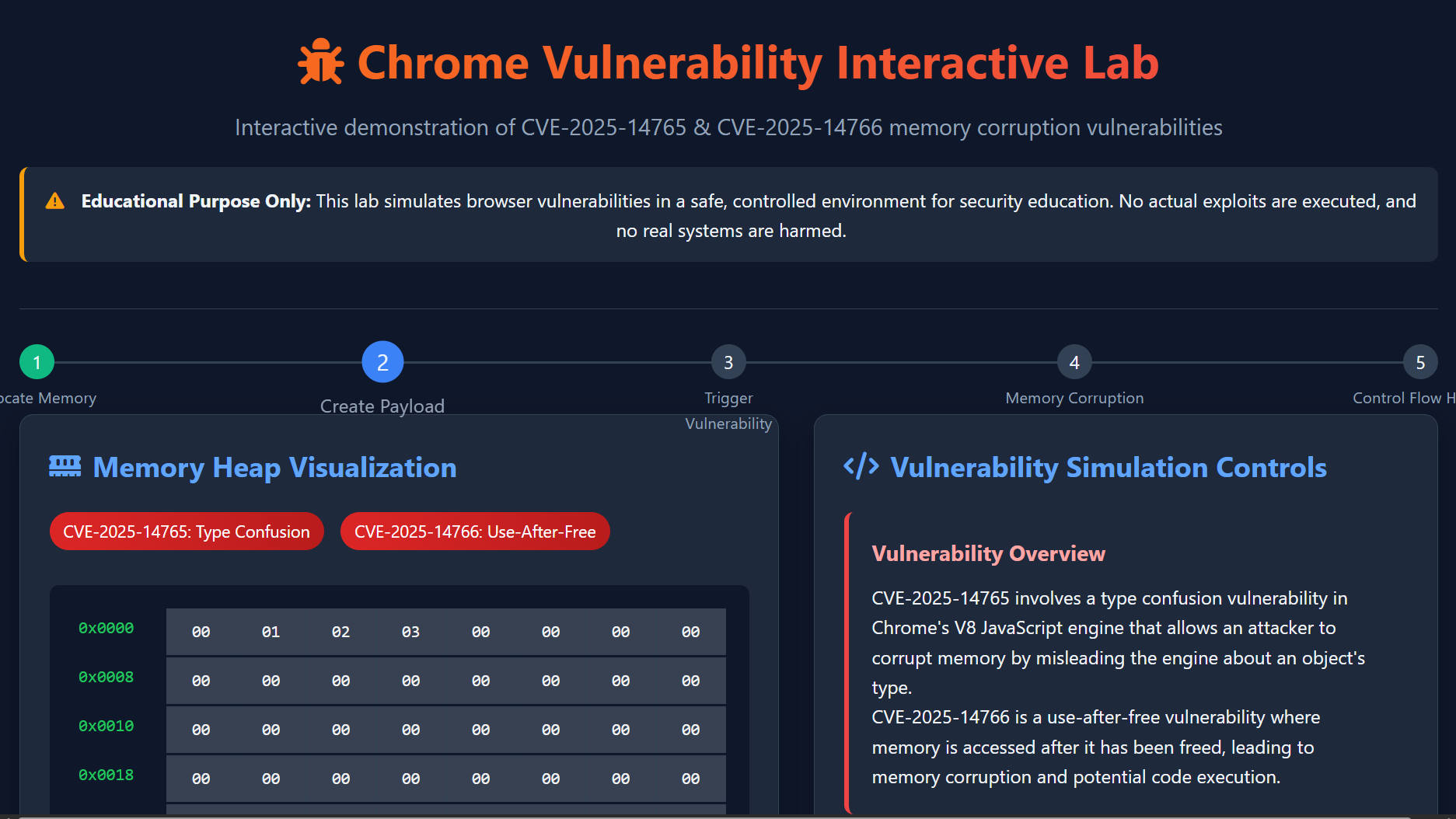Click the "Memory Heap Visualization" heading
The height and width of the screenshot is (819, 1456).
pyautogui.click(x=274, y=467)
